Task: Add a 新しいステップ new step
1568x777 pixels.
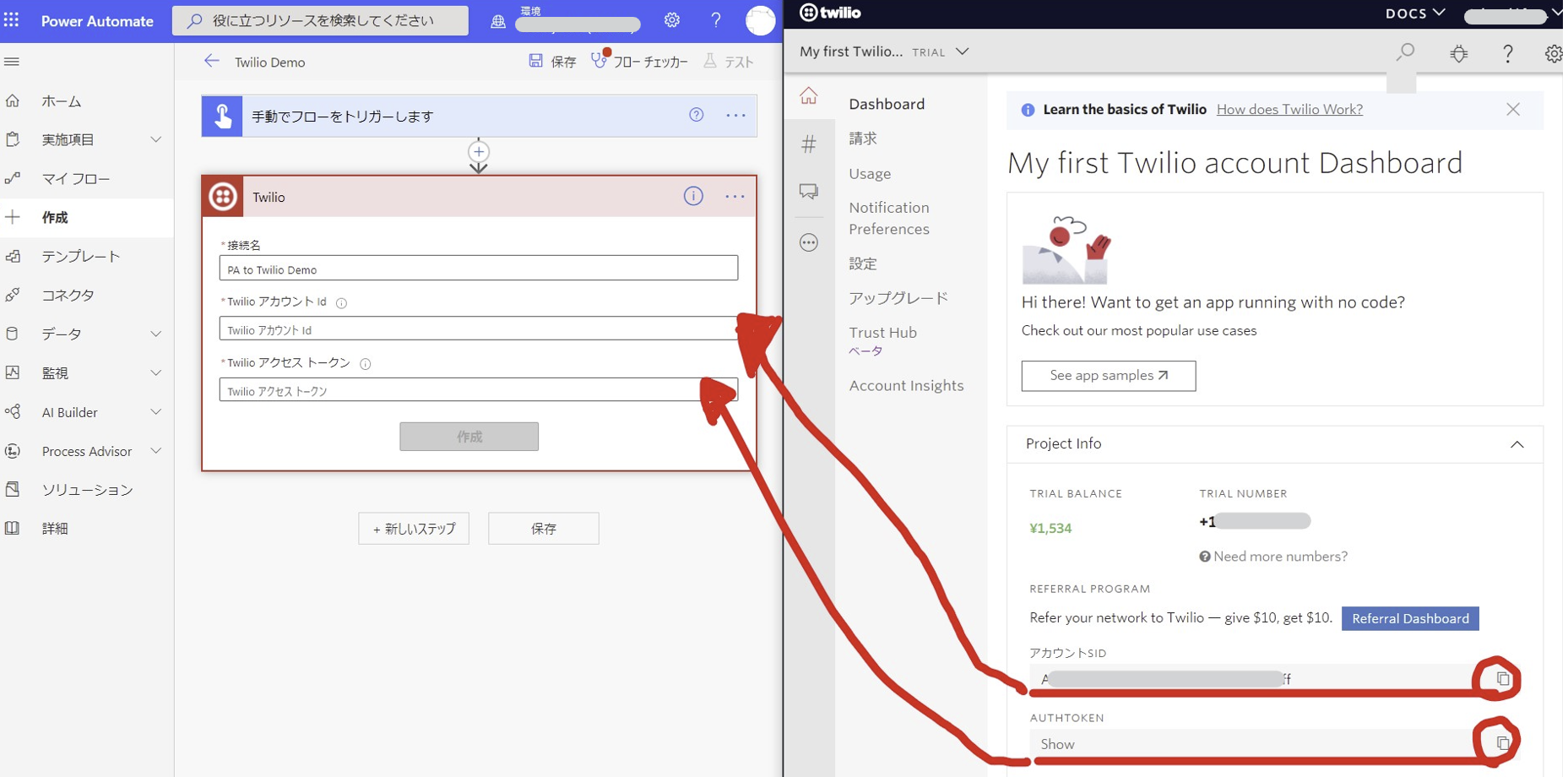Action: [x=414, y=529]
